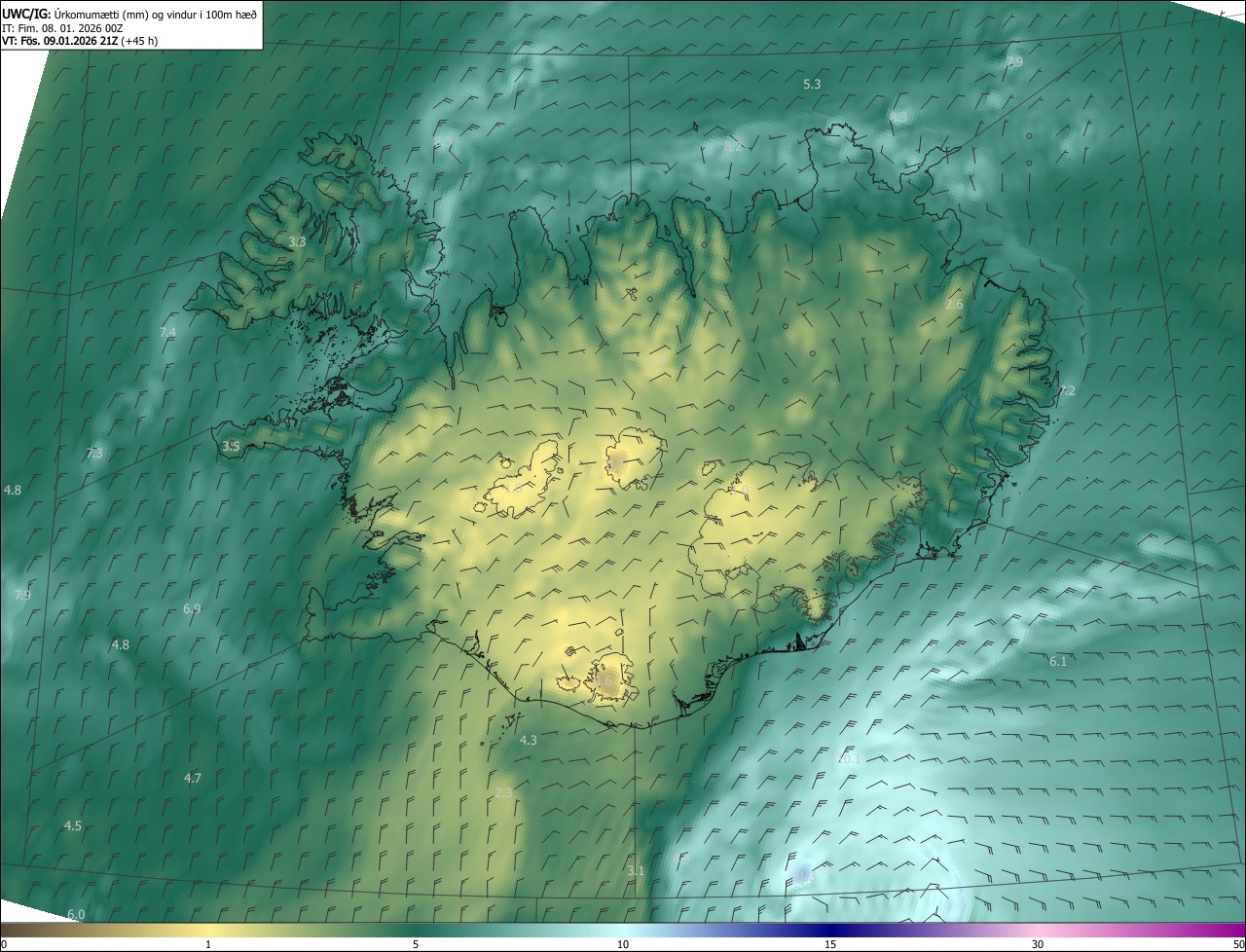
Task: Click the 3.1 label near bottom center
Action: coord(636,870)
